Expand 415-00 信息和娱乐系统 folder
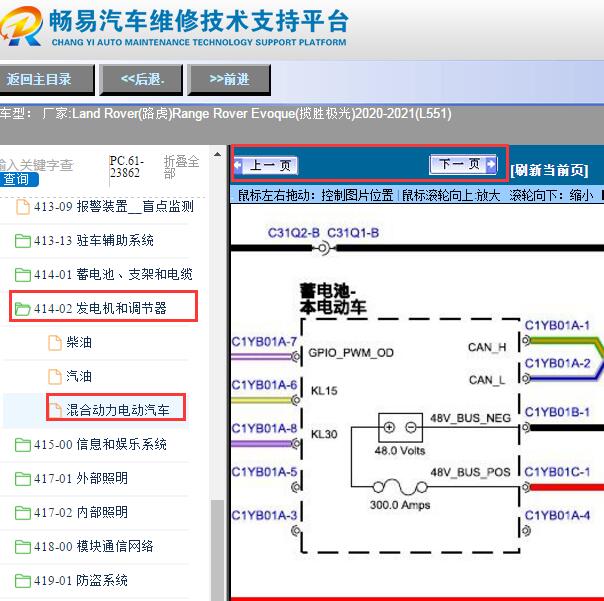Screen dimensions: 604x601 (x=100, y=445)
